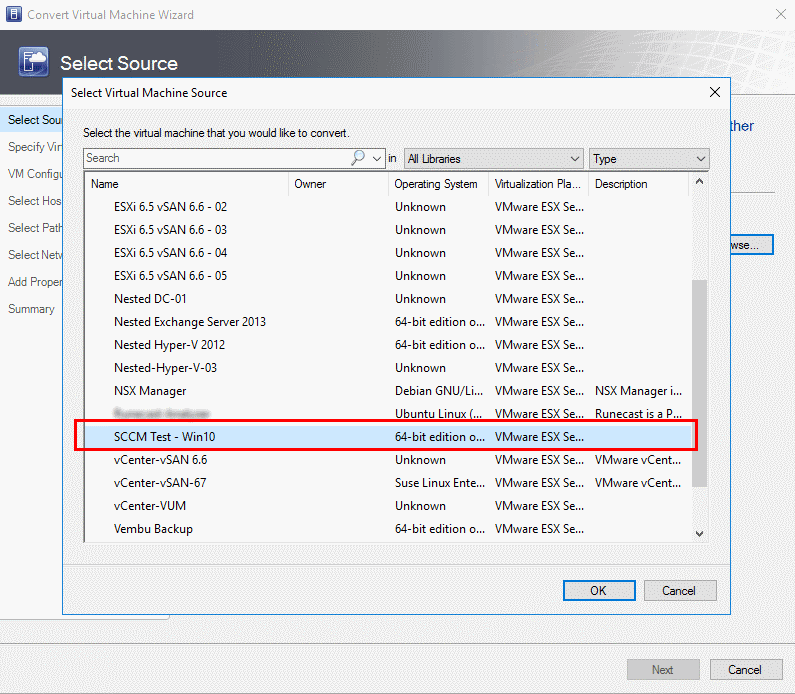This screenshot has height=694, width=795.
Task: Click Suse Linux Ente... operating system cell
Action: click(x=440, y=483)
